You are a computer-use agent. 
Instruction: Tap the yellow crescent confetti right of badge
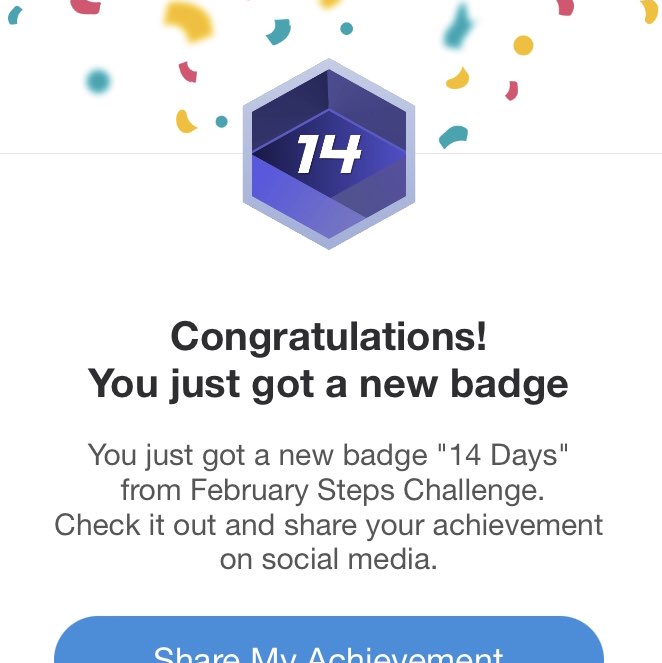pos(458,78)
